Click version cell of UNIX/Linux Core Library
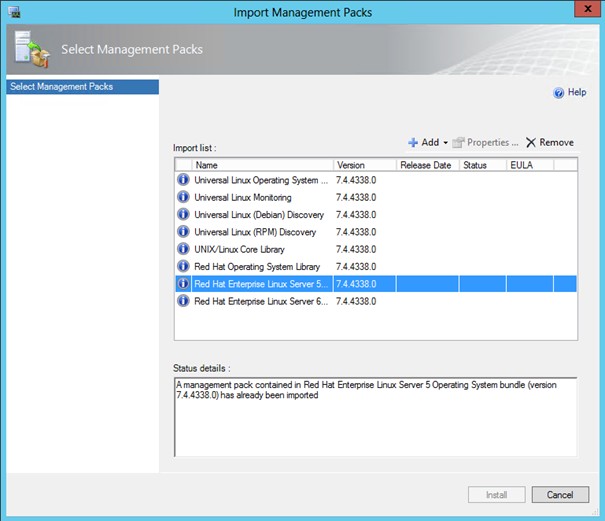This screenshot has height=521, width=605. (x=356, y=249)
